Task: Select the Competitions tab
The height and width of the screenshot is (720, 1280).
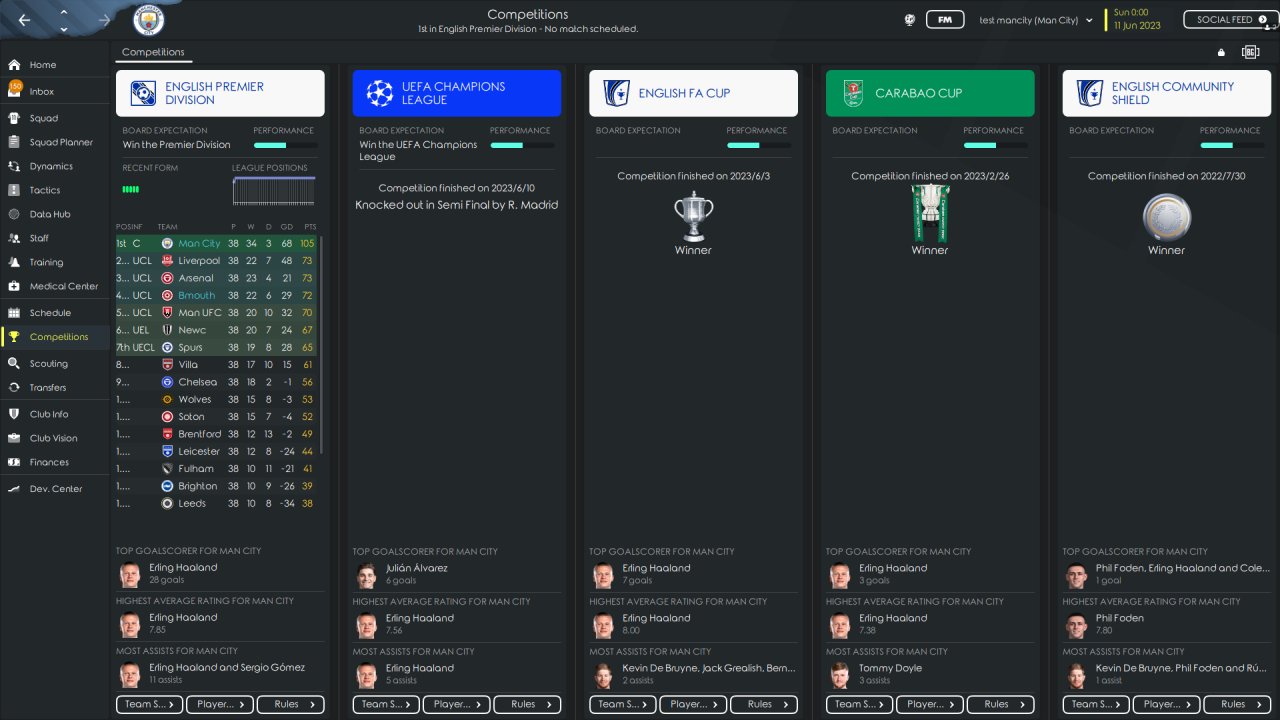Action: 153,52
